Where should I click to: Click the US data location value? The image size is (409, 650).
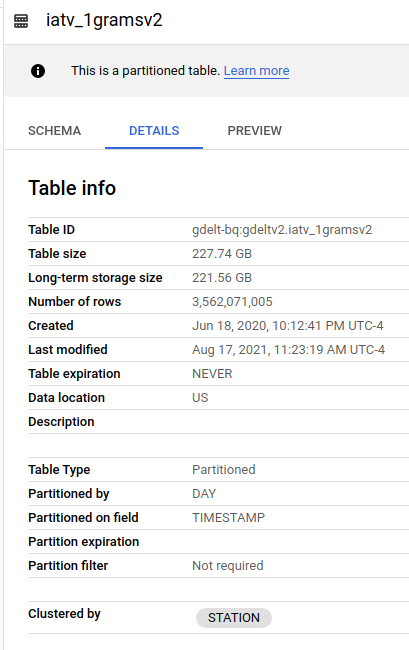(200, 398)
